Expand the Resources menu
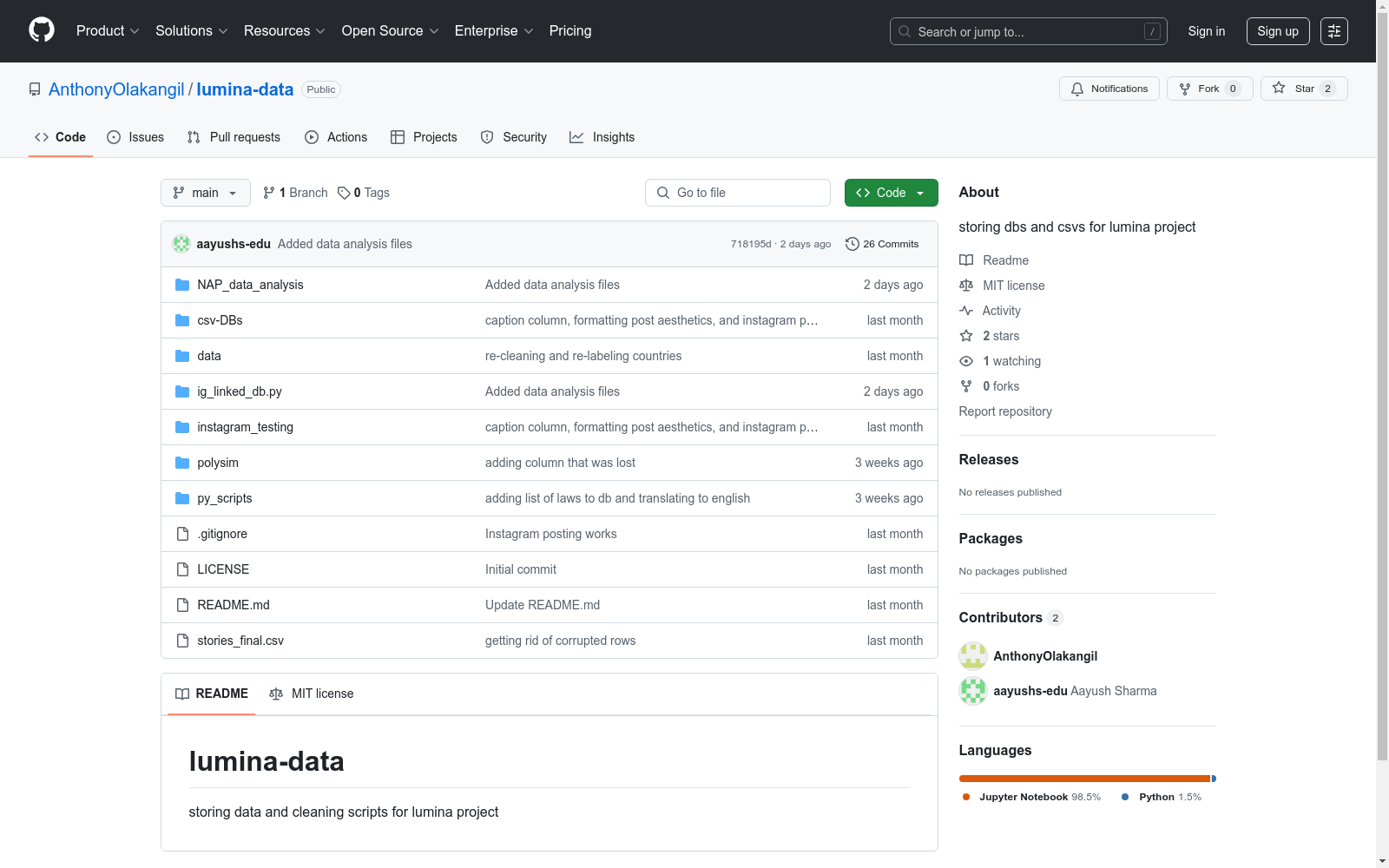The width and height of the screenshot is (1389, 868). coord(285,31)
